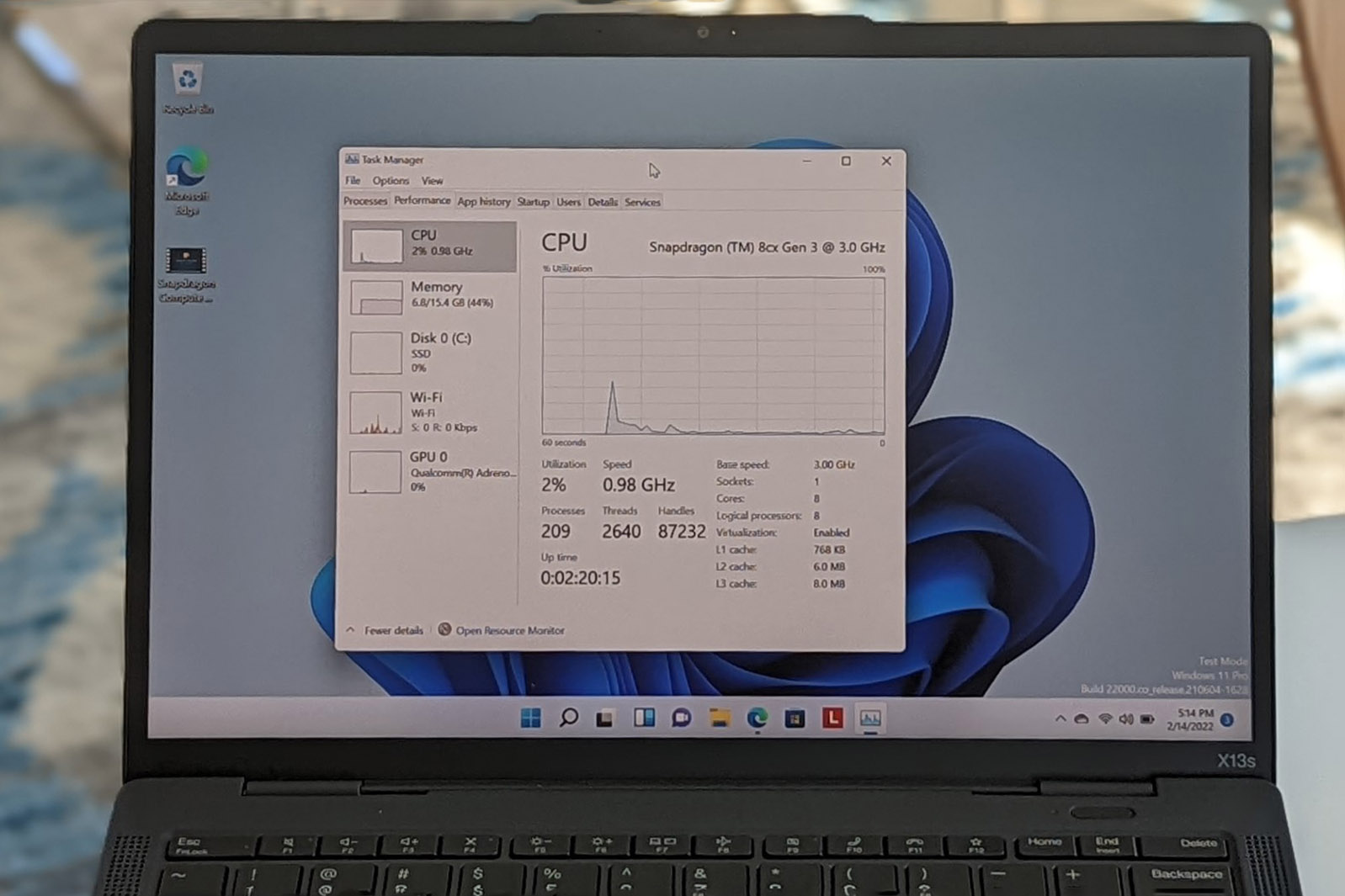
Task: Open the File menu in Task Manager
Action: (x=353, y=180)
